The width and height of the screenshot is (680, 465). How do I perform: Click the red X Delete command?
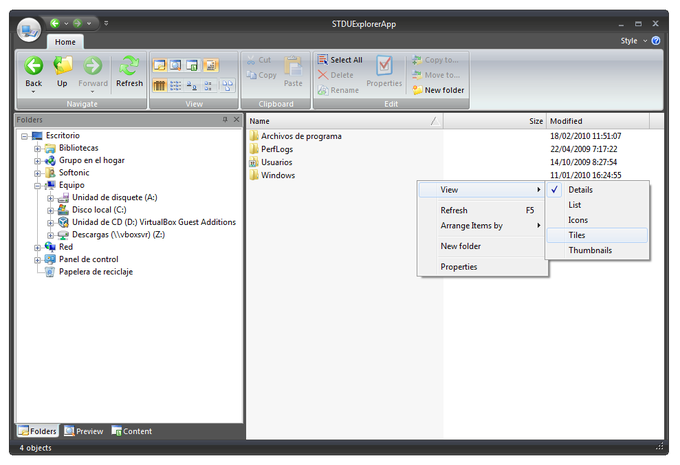point(336,75)
